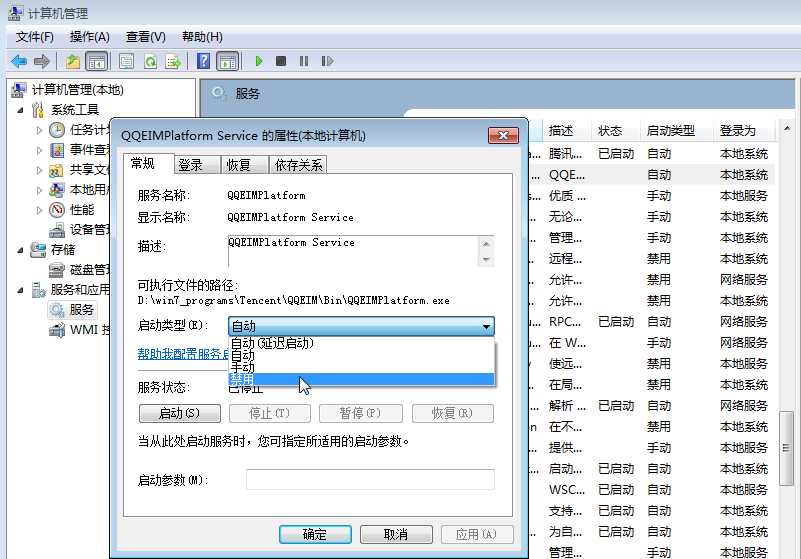Choose 自动(延迟启动) from startup type list
The width and height of the screenshot is (801, 559).
click(361, 343)
